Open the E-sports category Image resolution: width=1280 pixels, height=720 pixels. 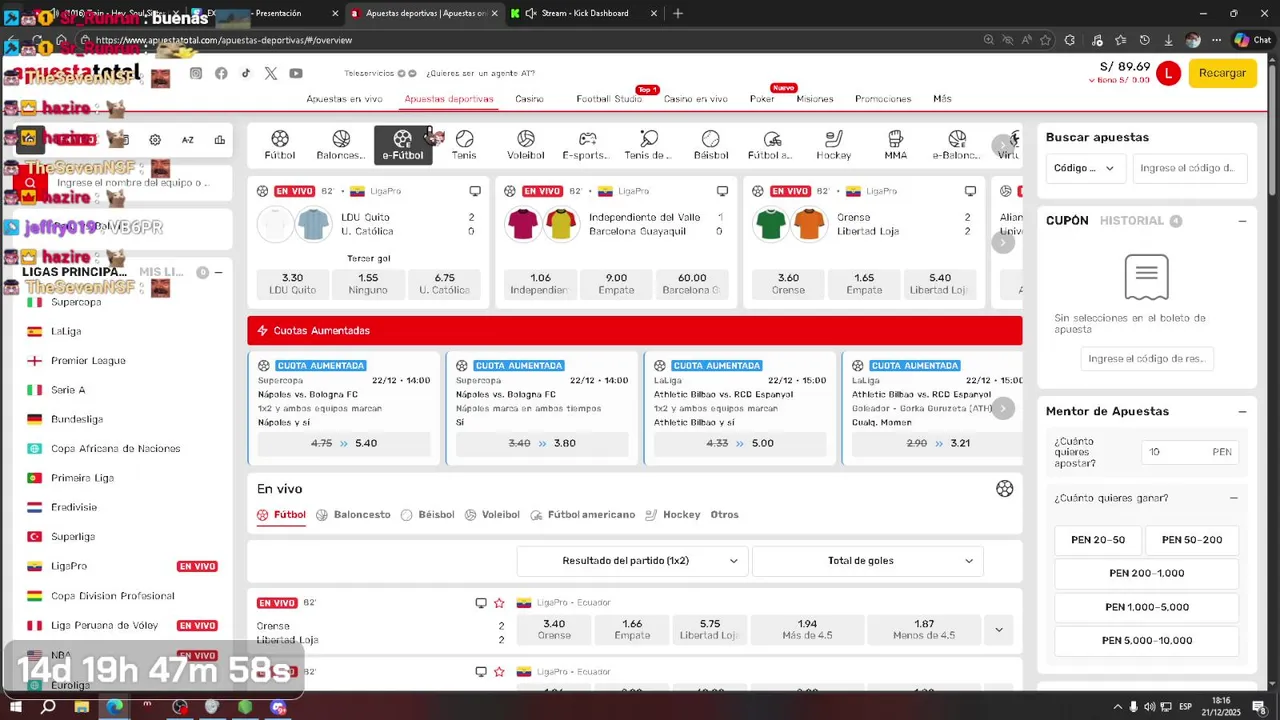click(x=587, y=145)
